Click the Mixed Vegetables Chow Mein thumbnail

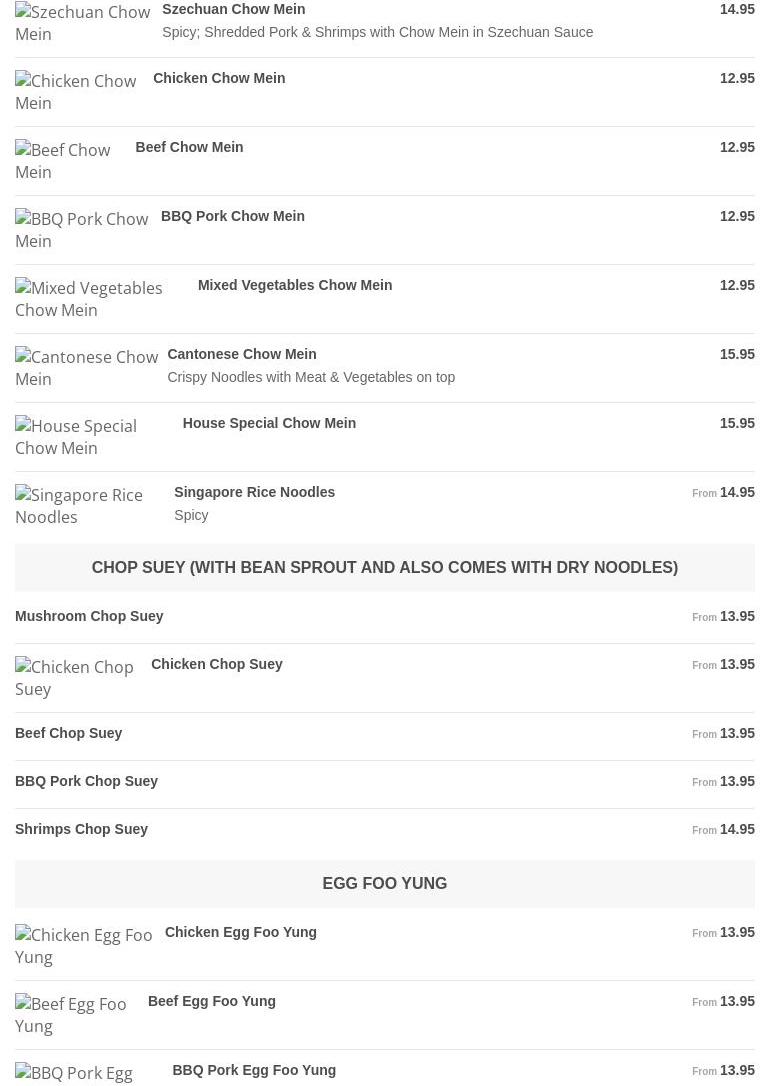coord(90,299)
